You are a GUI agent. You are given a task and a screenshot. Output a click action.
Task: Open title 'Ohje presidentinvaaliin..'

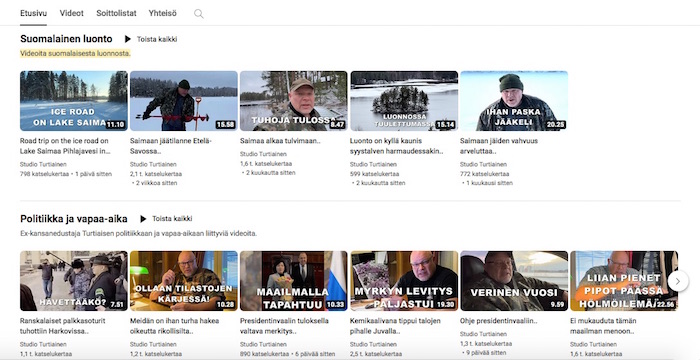[x=499, y=321]
